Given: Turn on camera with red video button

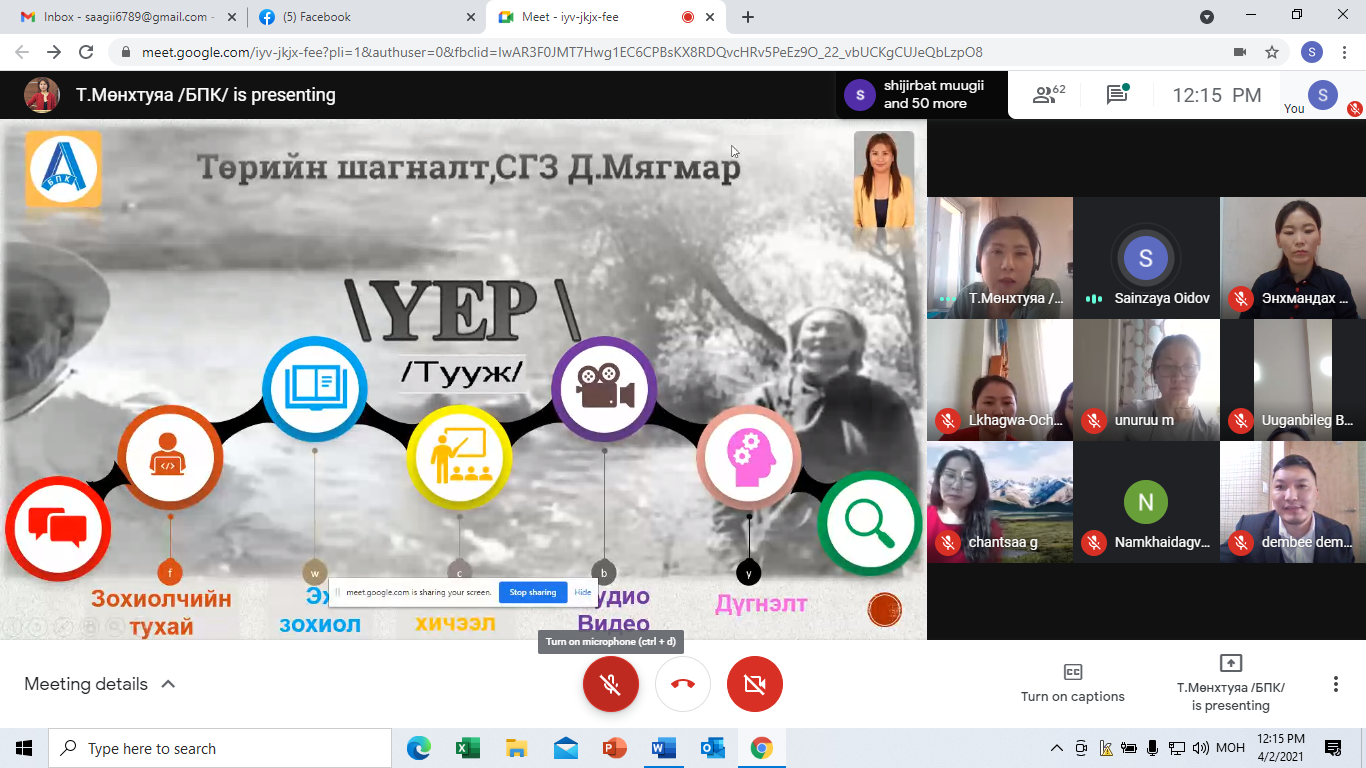Looking at the screenshot, I should pyautogui.click(x=755, y=684).
